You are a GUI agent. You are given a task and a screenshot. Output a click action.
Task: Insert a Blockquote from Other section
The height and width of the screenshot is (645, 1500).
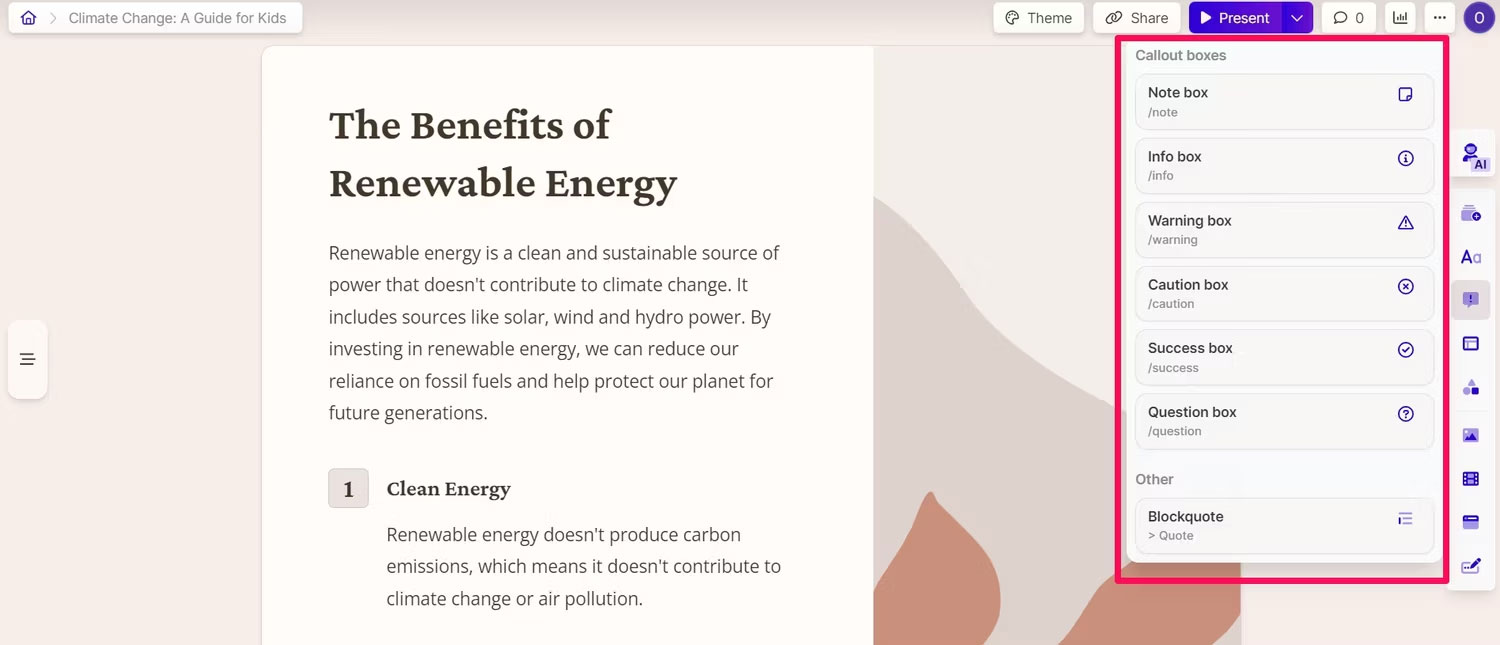coord(1284,526)
